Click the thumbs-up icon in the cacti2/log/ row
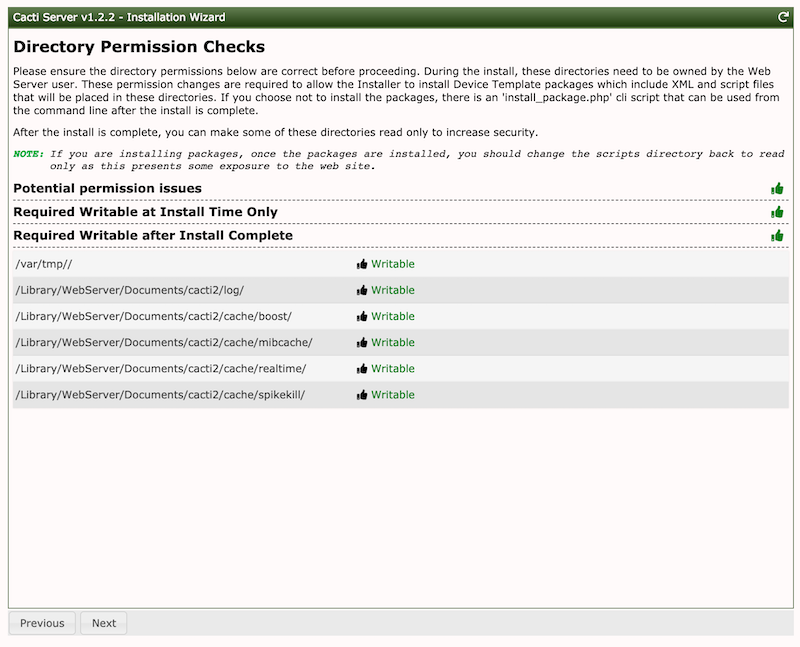Image resolution: width=800 pixels, height=647 pixels. click(x=362, y=290)
